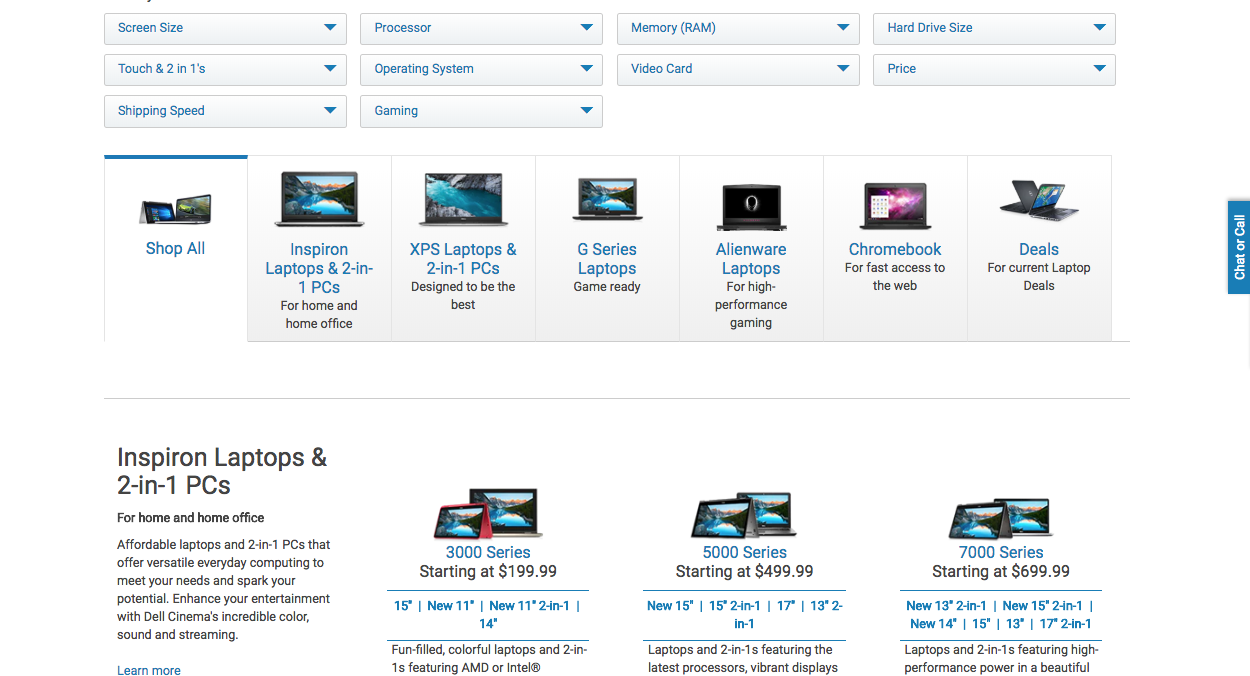Viewport: 1250px width, 676px height.
Task: Click the XPS laptop tab image
Action: 463,199
